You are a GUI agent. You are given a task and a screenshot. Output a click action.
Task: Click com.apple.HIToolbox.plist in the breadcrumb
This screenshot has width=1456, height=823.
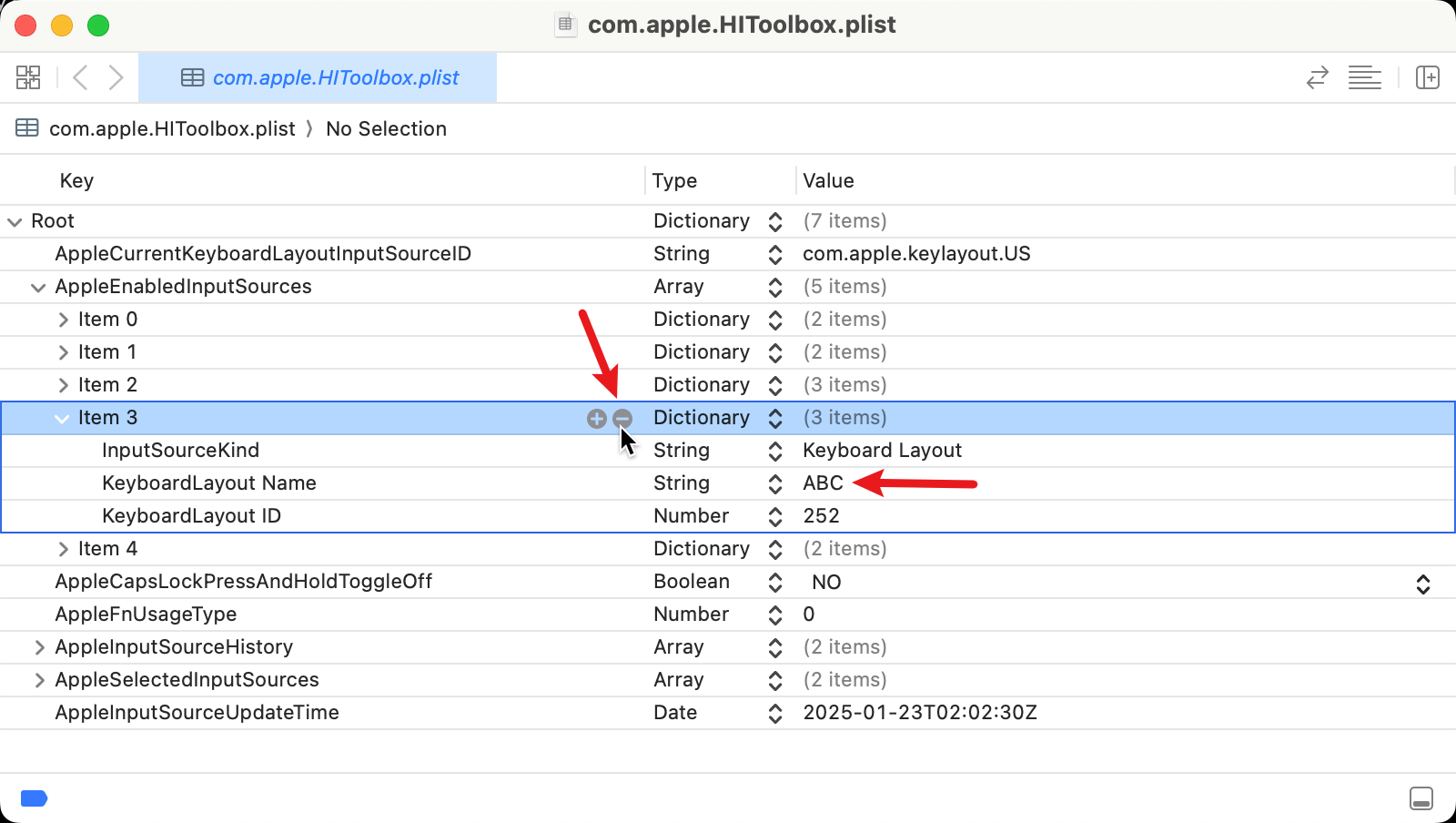coord(172,128)
